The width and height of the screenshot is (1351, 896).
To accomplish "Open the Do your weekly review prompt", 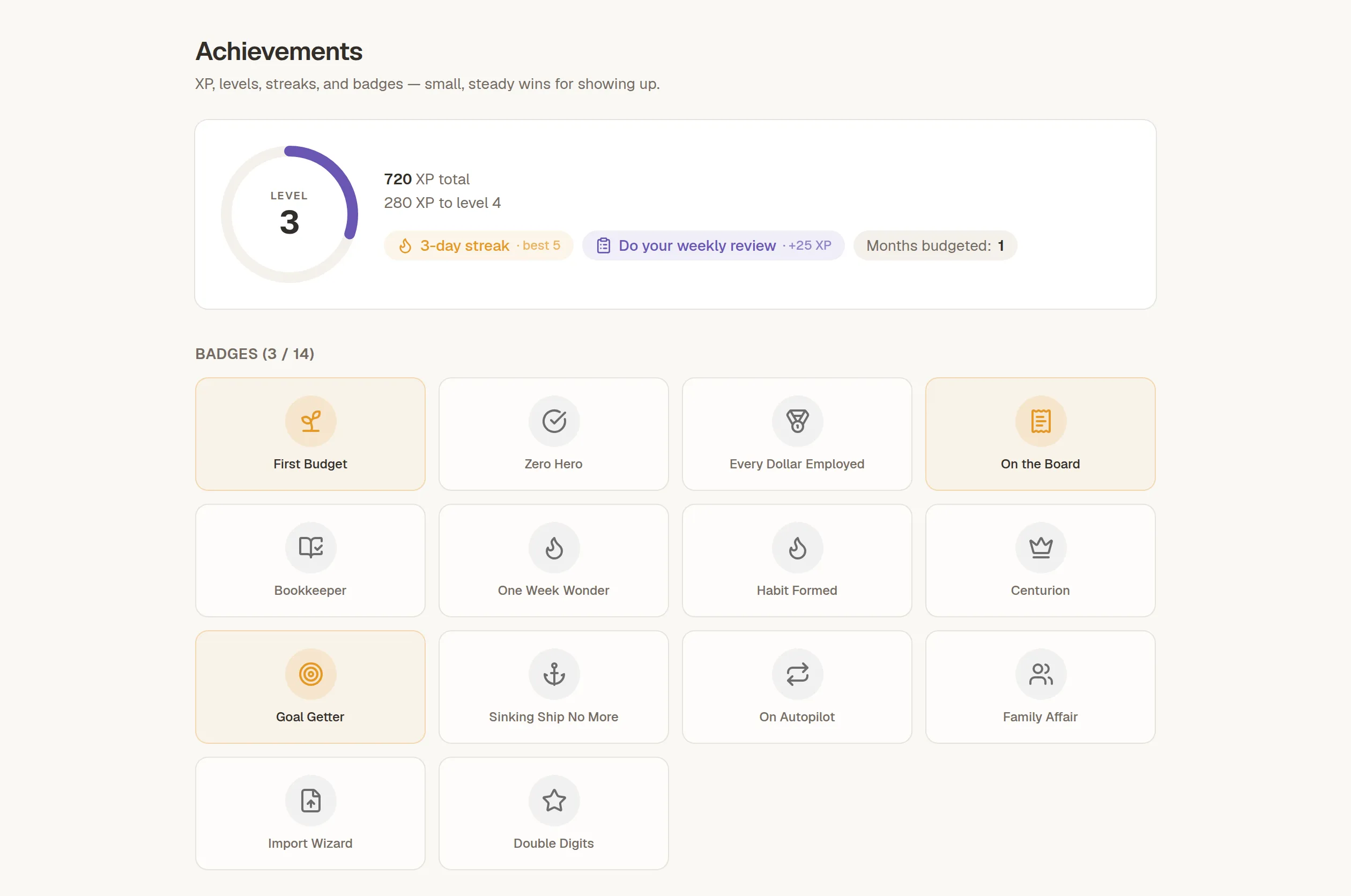I will [712, 246].
